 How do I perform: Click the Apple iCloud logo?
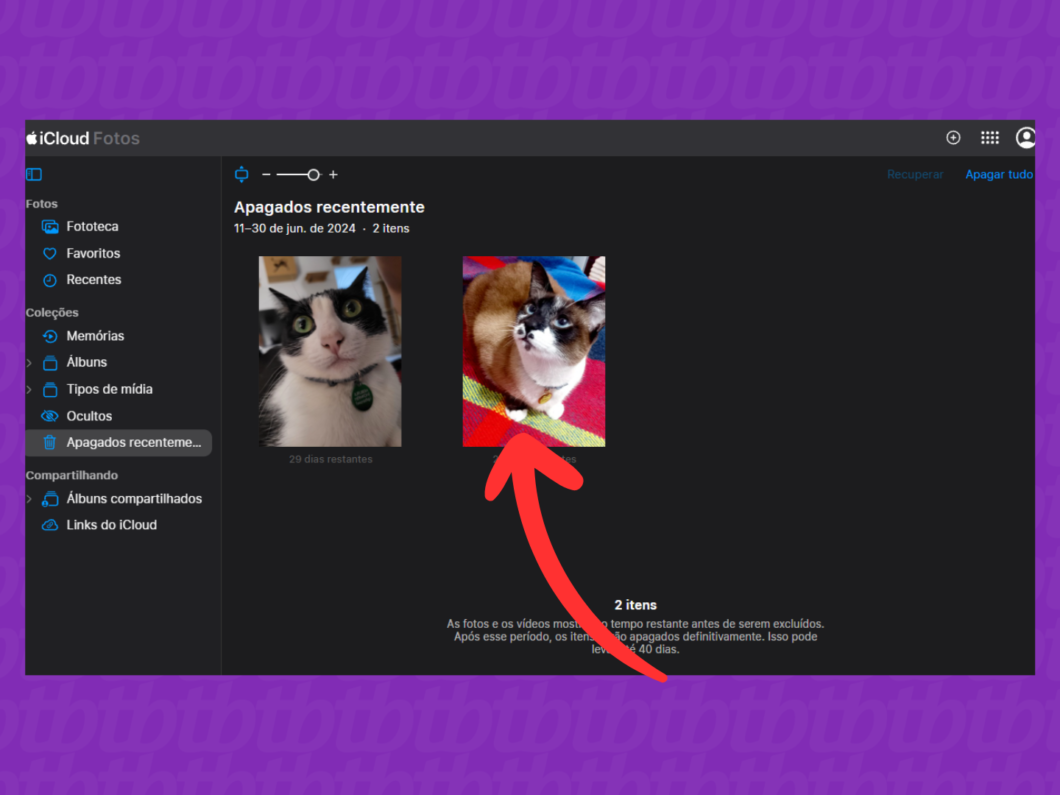(x=57, y=138)
